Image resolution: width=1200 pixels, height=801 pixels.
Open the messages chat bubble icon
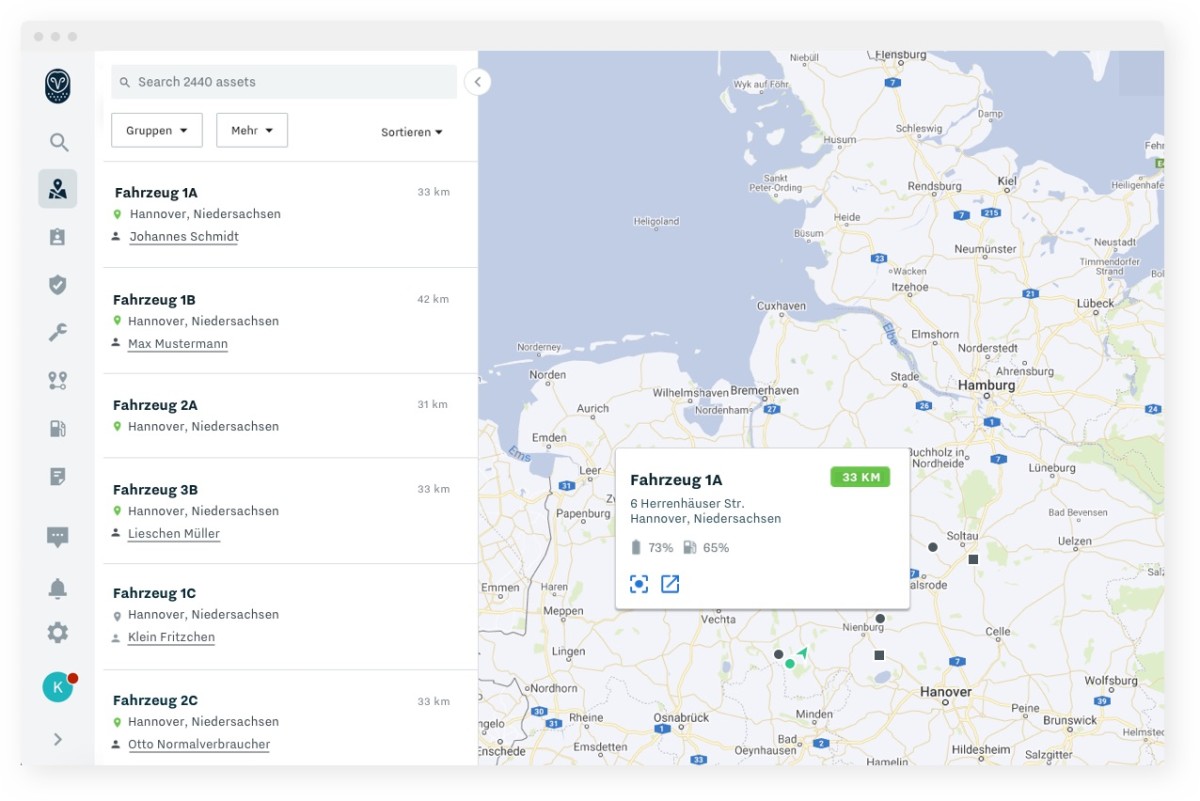click(58, 537)
